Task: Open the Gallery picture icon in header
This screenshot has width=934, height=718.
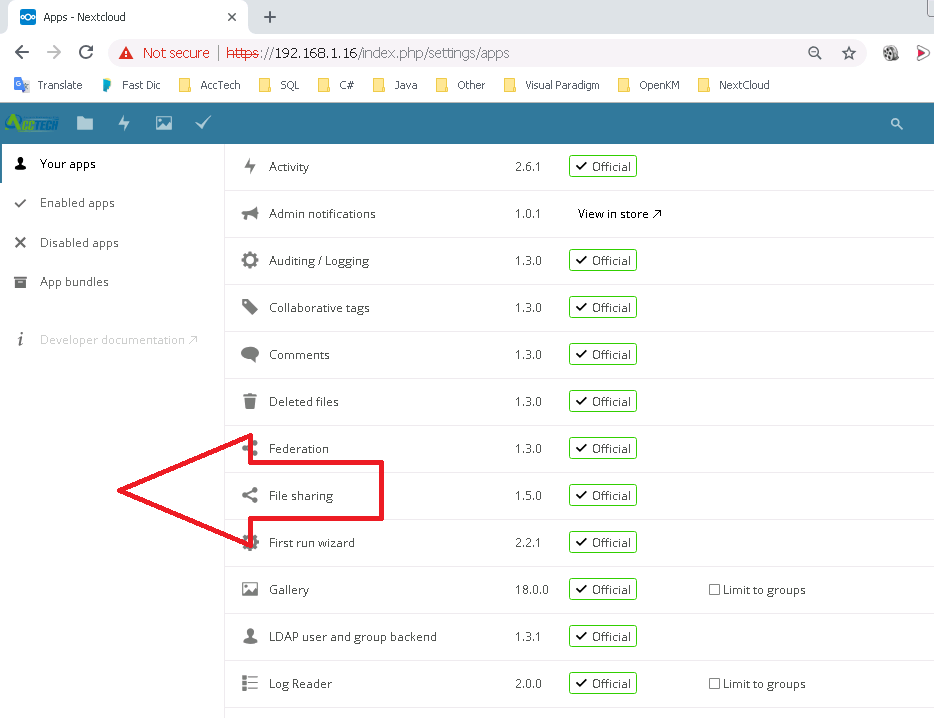Action: (x=164, y=123)
